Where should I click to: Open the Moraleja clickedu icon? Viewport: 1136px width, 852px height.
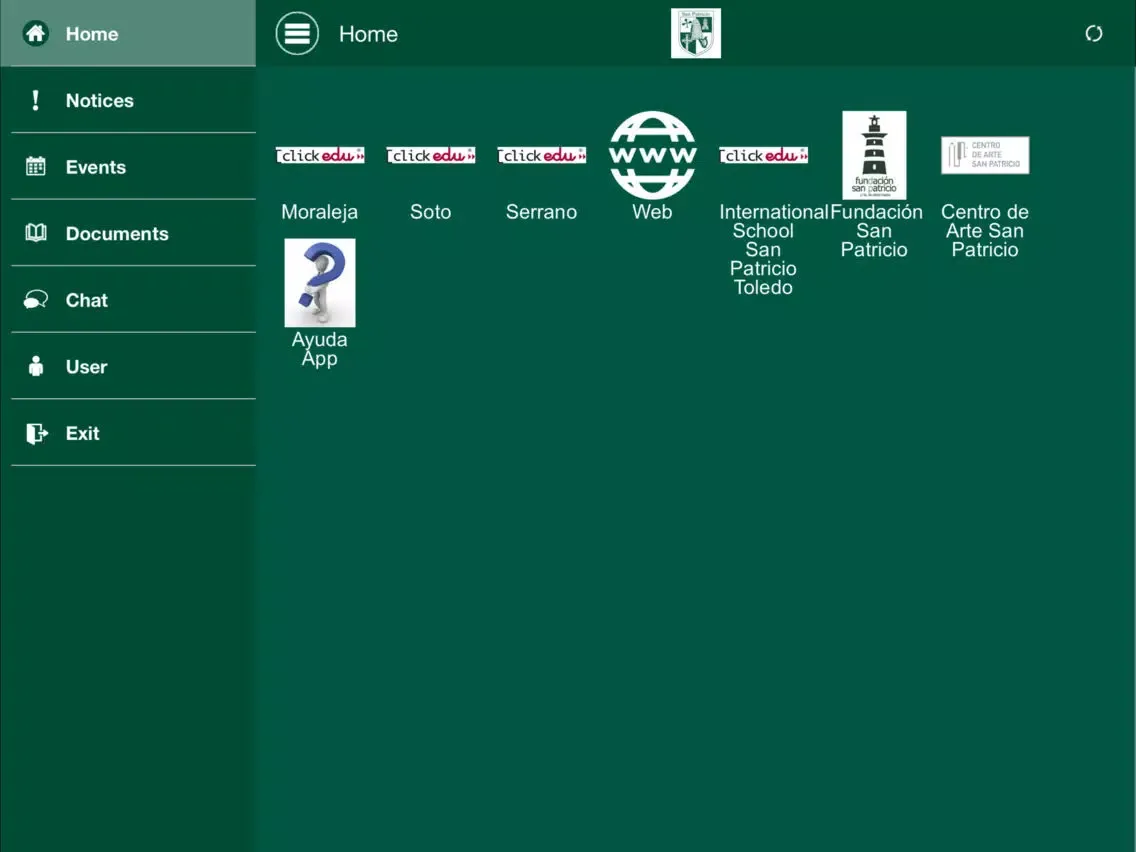click(320, 155)
